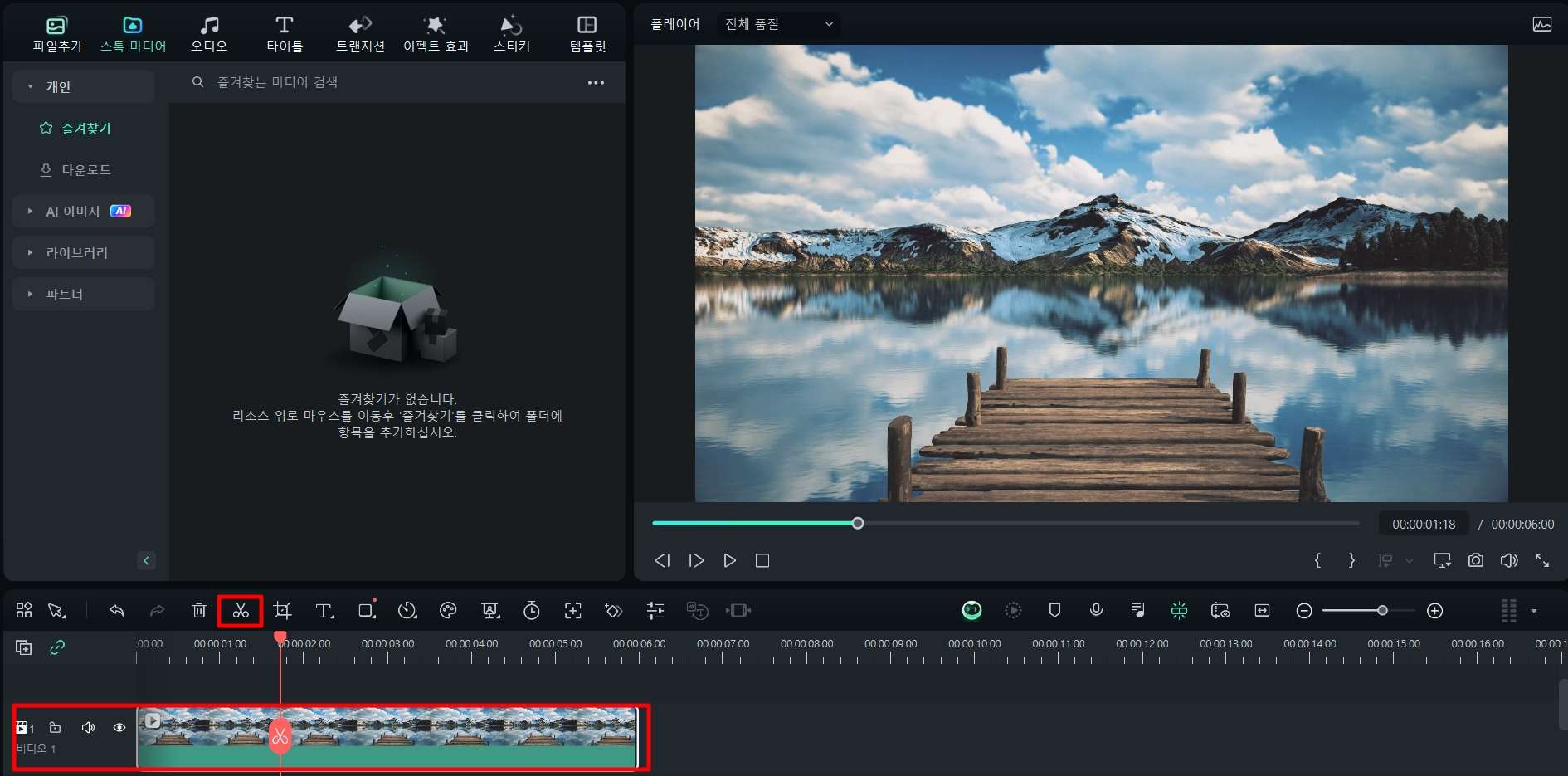Open the 오디오 tab

coord(209,34)
